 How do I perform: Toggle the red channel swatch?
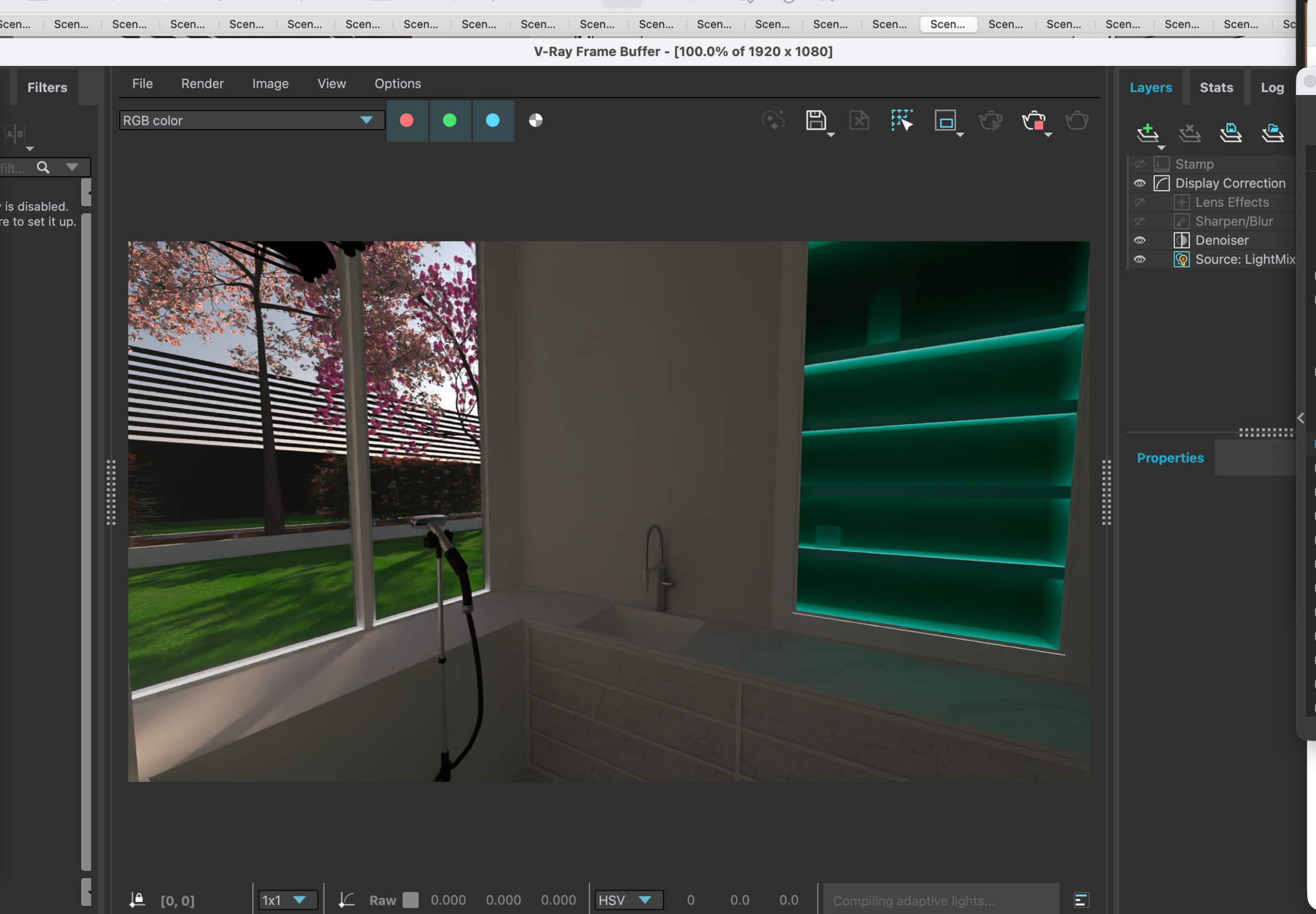click(406, 121)
